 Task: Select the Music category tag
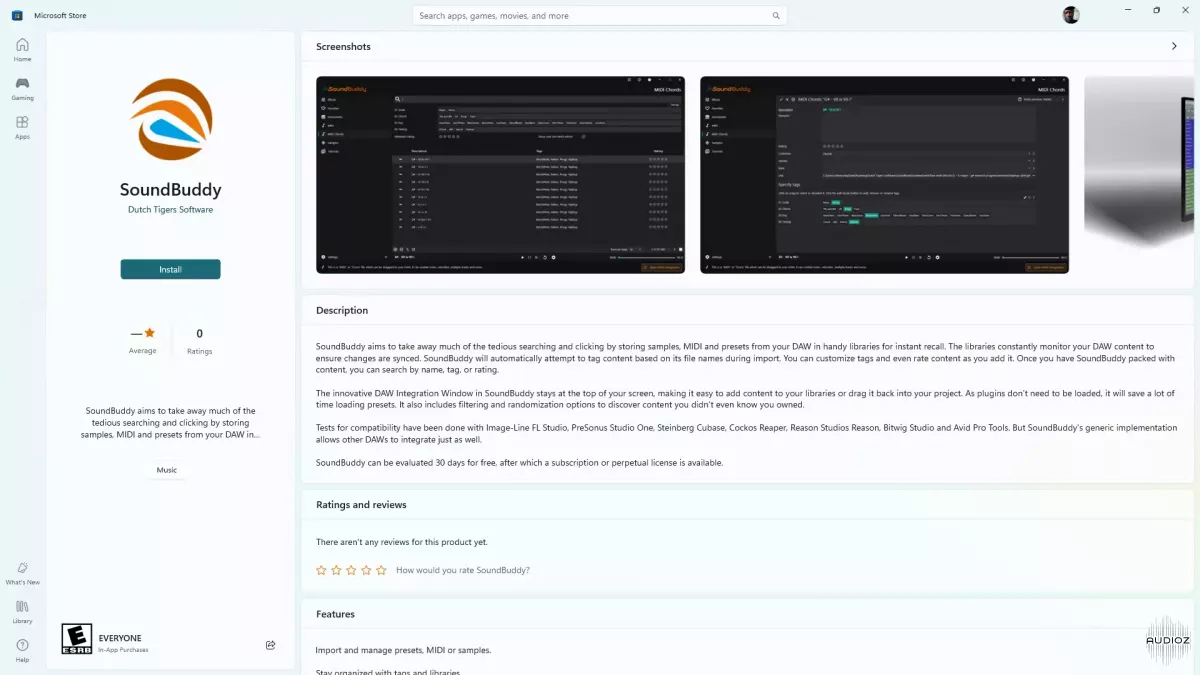click(167, 470)
